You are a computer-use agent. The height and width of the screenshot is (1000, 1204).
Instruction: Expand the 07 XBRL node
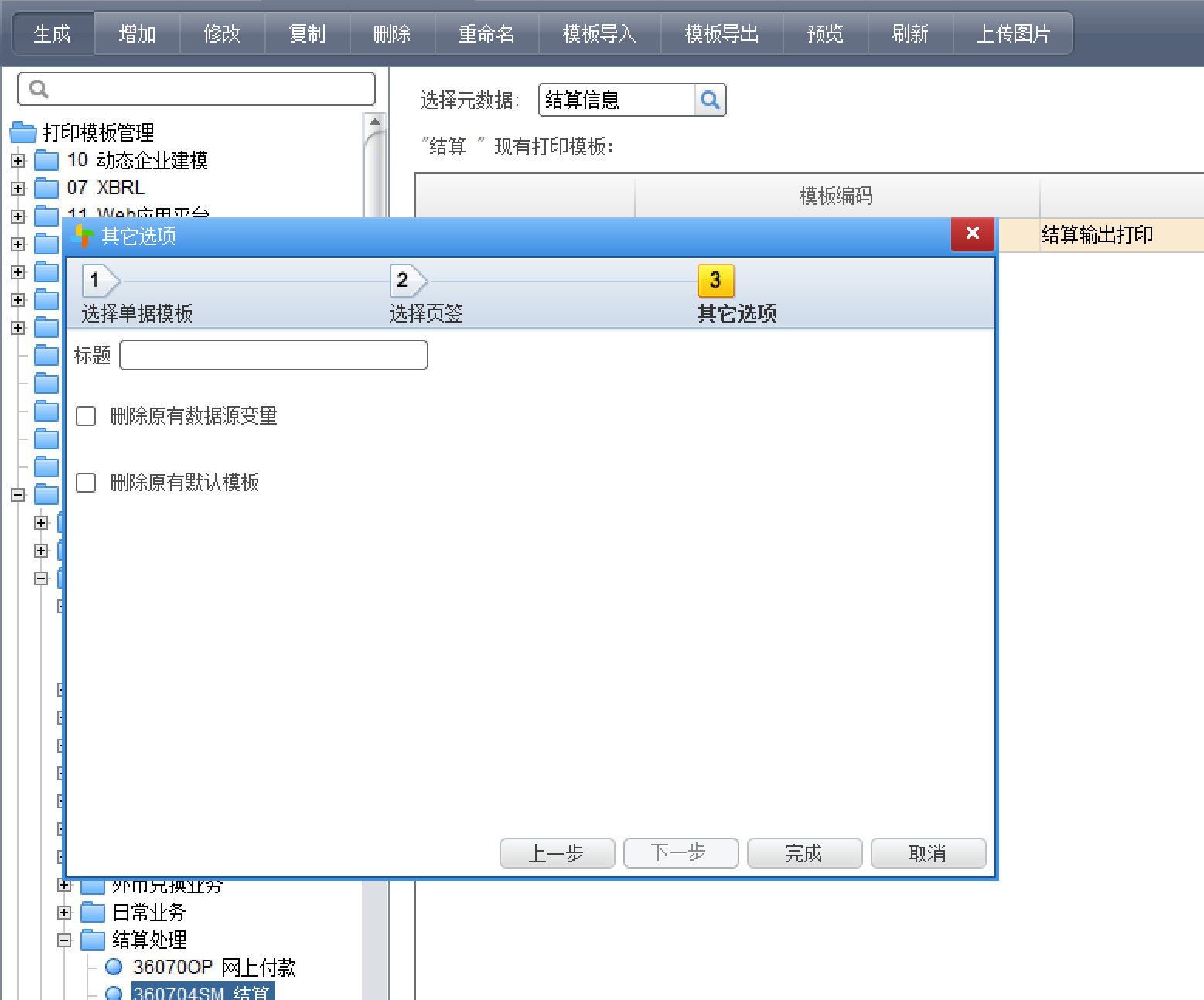tap(18, 189)
